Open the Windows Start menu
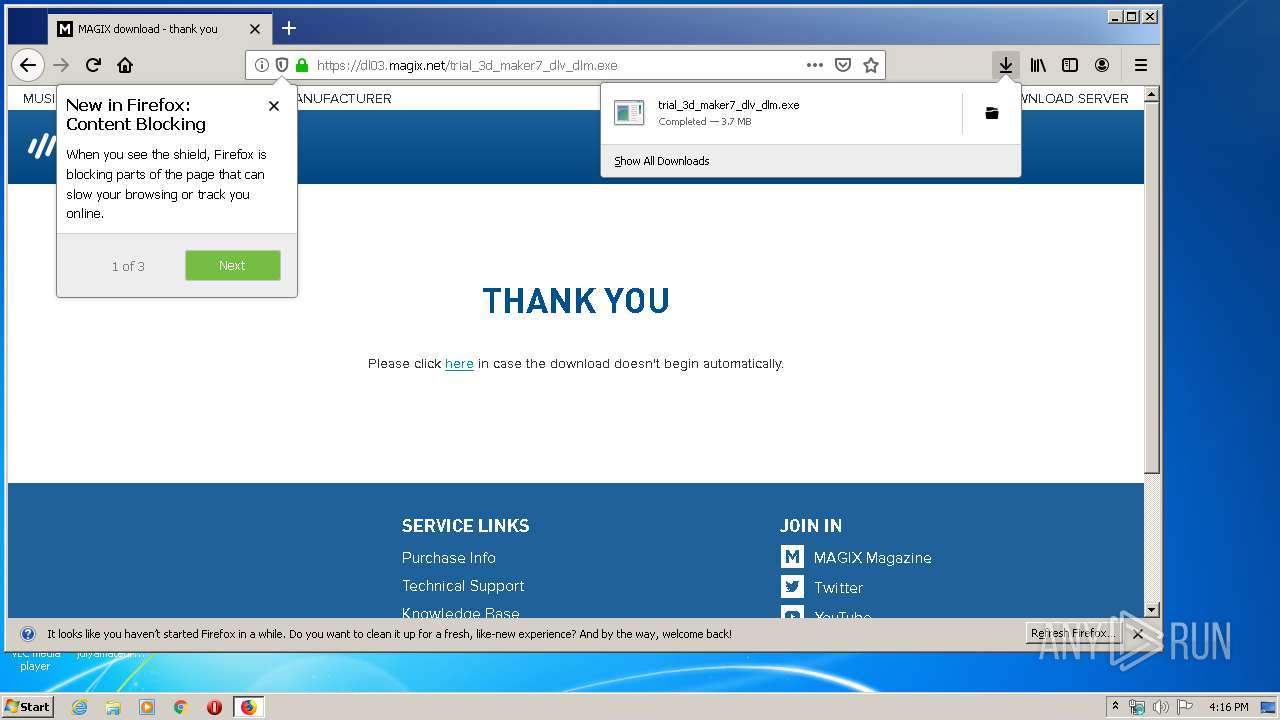The height and width of the screenshot is (720, 1280). [27, 706]
